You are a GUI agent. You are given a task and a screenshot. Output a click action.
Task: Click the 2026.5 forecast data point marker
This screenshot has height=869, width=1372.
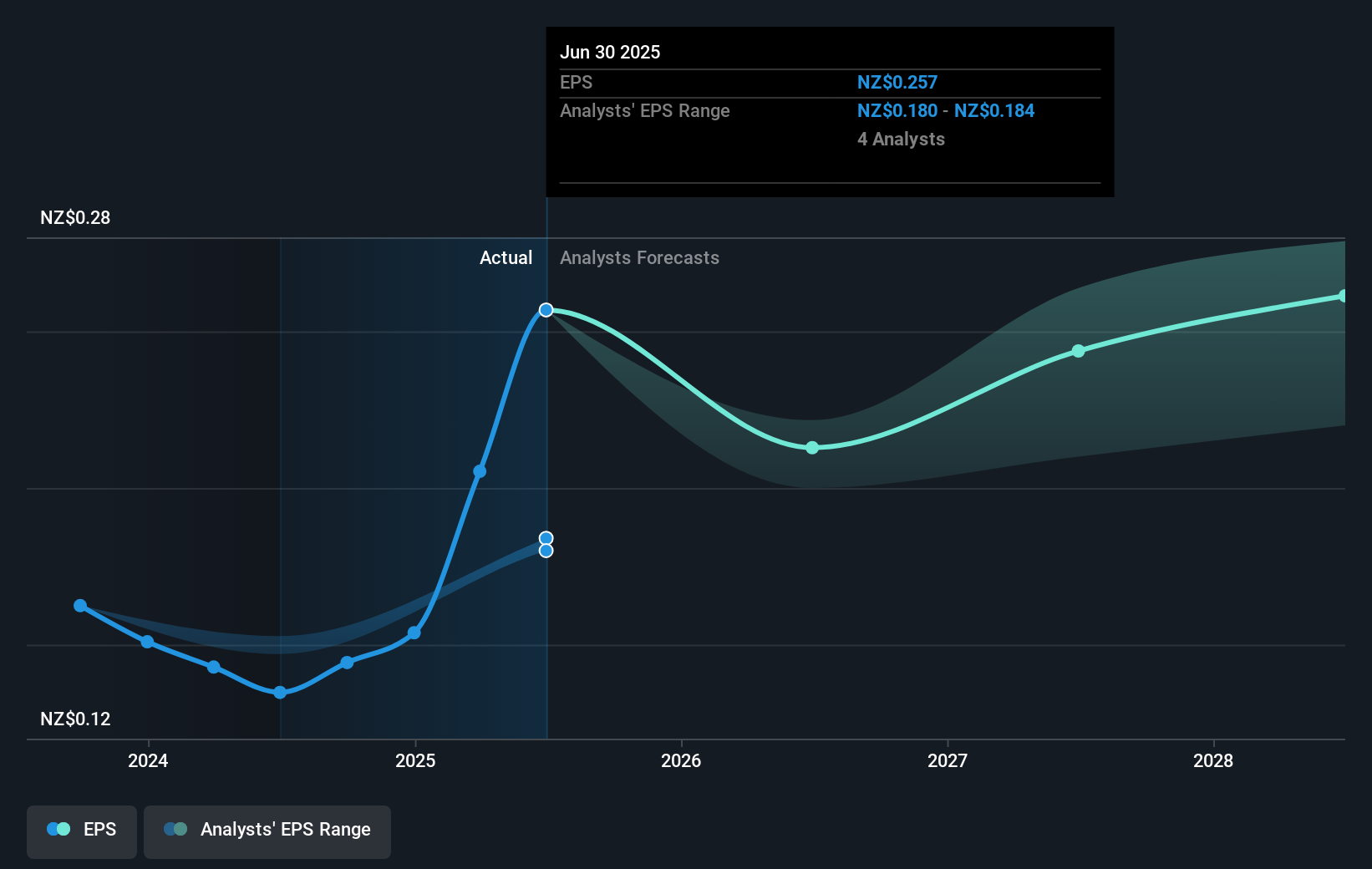pos(811,448)
